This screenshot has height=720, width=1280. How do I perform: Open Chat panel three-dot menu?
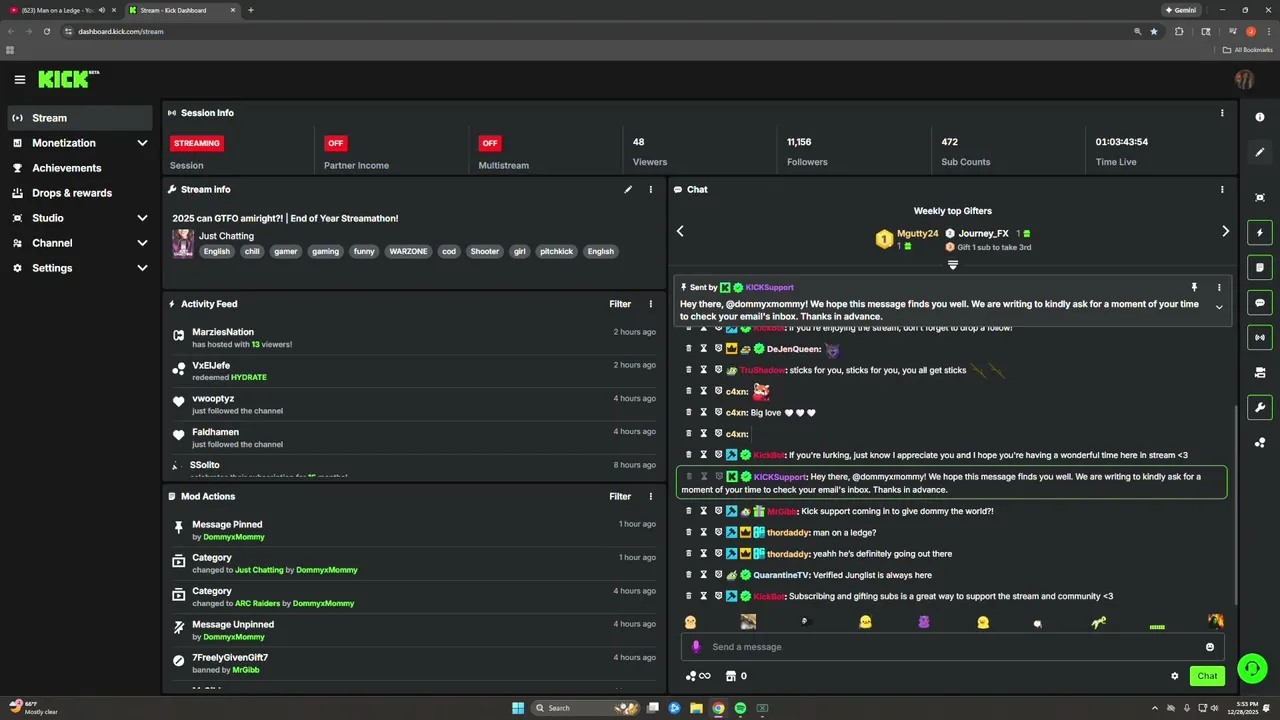coord(1221,189)
